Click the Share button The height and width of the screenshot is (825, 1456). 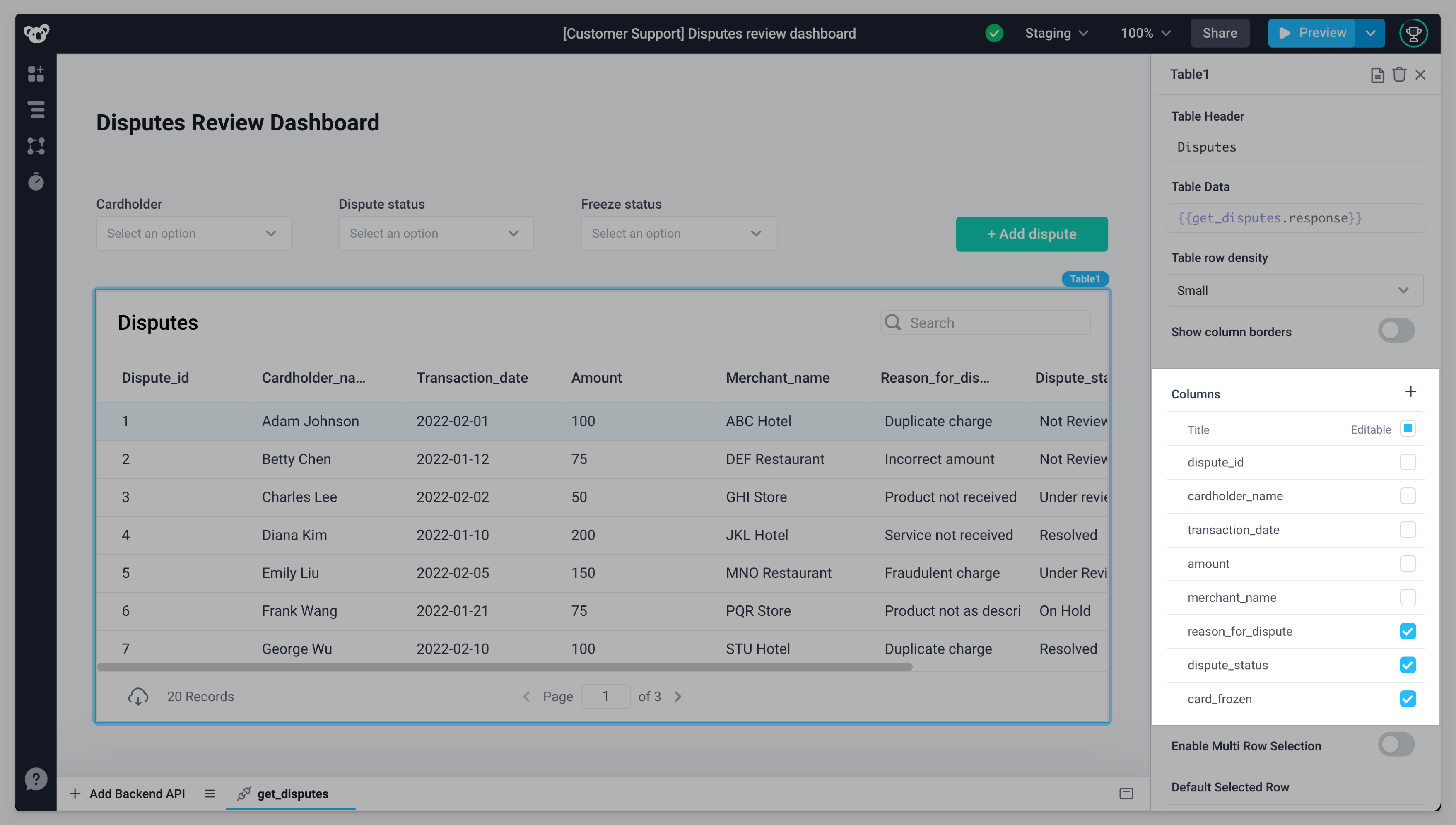(x=1219, y=33)
